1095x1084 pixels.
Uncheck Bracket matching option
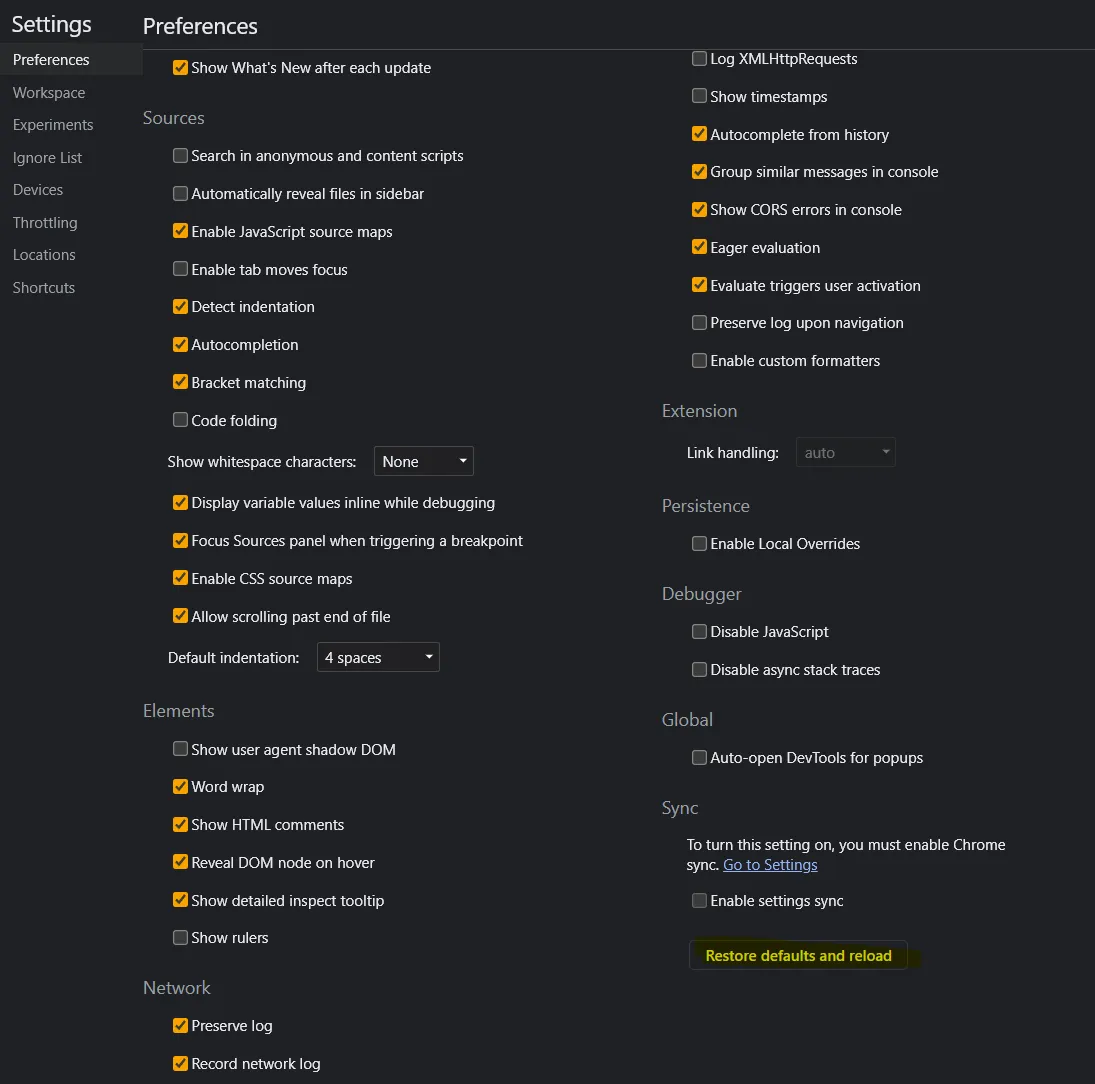pyautogui.click(x=180, y=383)
